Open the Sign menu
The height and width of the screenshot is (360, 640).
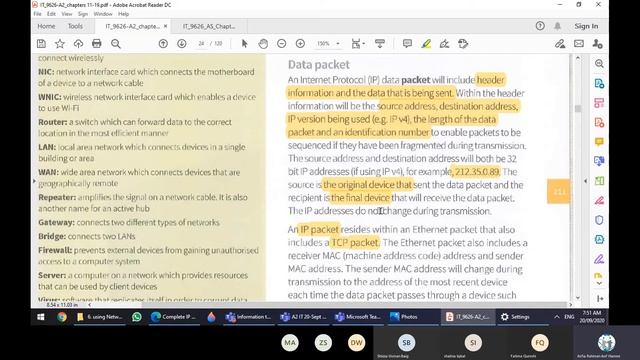(83, 14)
